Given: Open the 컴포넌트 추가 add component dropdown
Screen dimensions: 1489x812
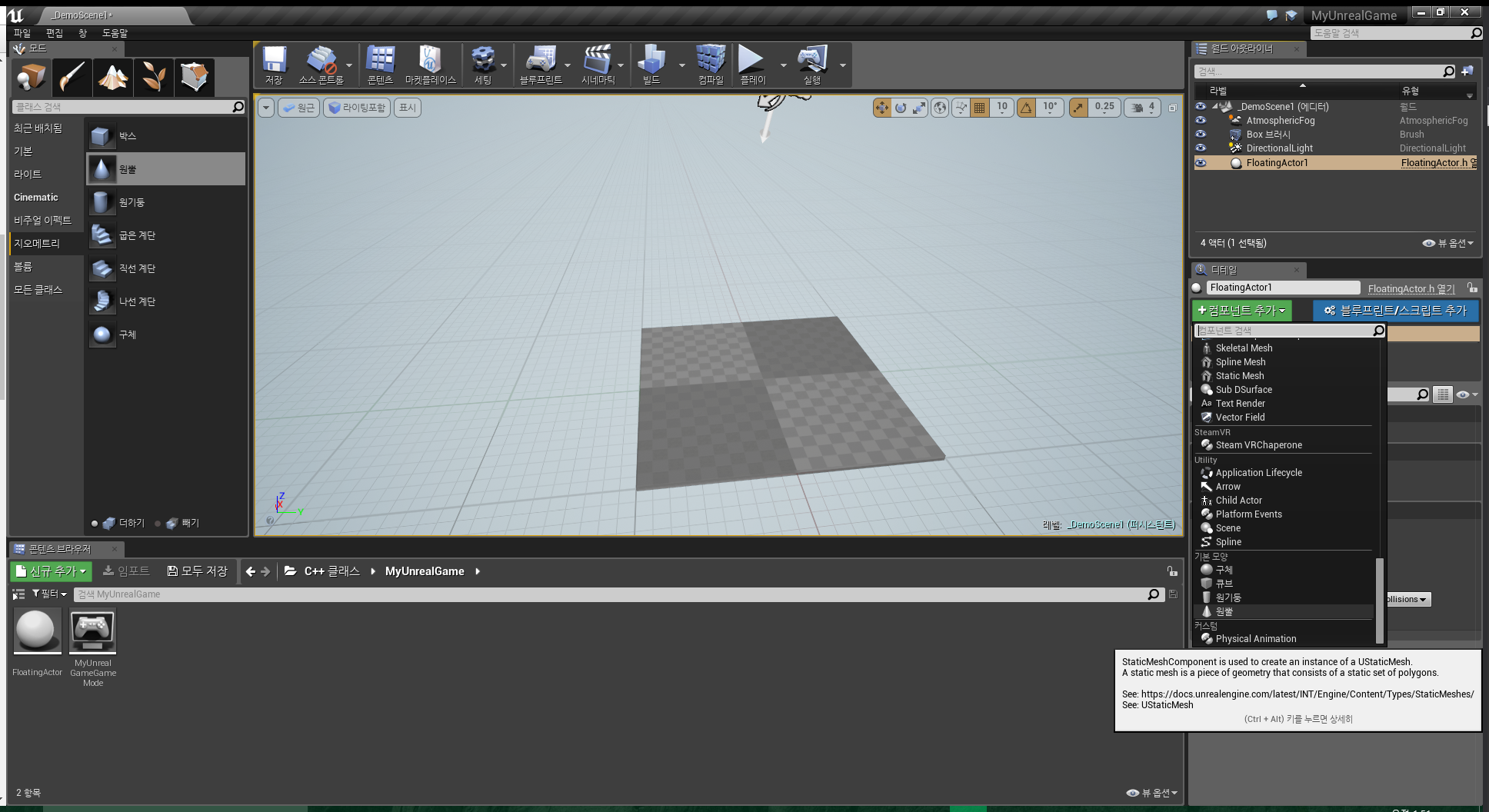Looking at the screenshot, I should 1241,311.
